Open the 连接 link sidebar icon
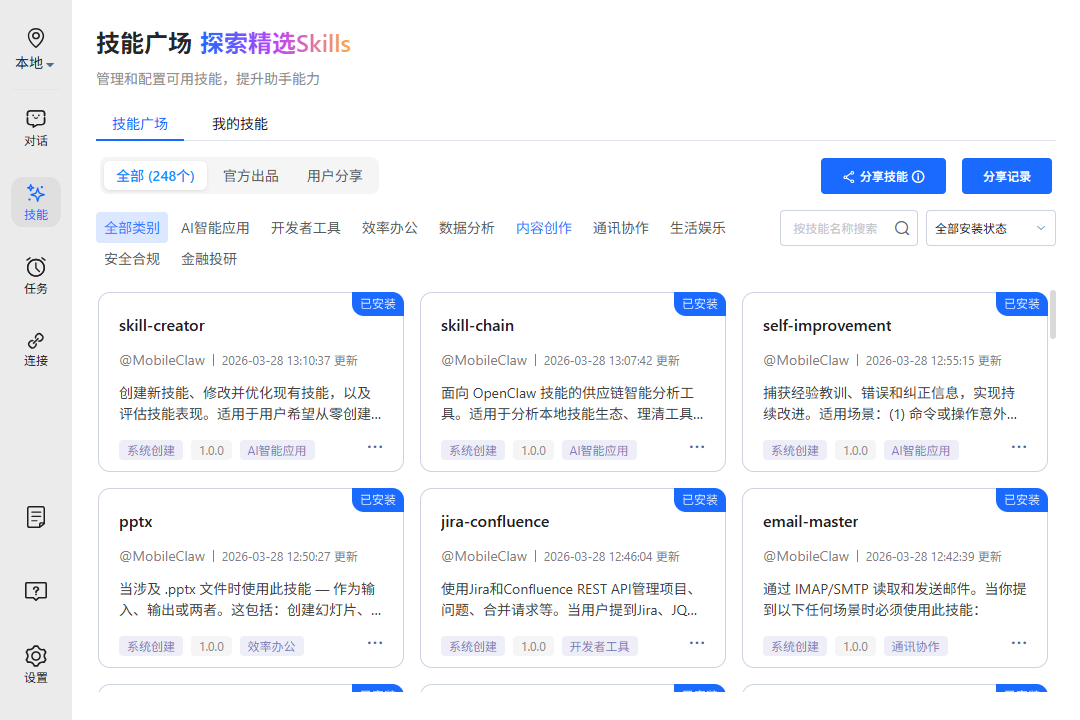Image resolution: width=1080 pixels, height=720 pixels. click(36, 340)
